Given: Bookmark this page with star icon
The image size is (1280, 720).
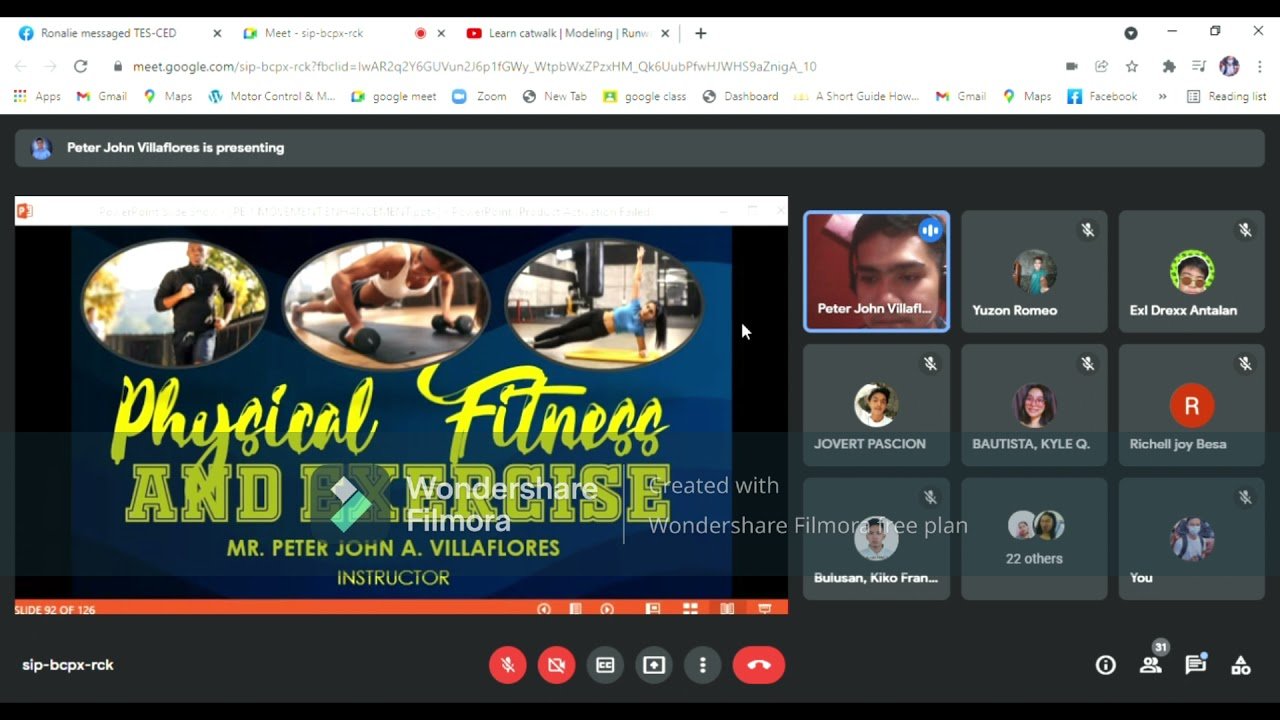Looking at the screenshot, I should point(1132,66).
